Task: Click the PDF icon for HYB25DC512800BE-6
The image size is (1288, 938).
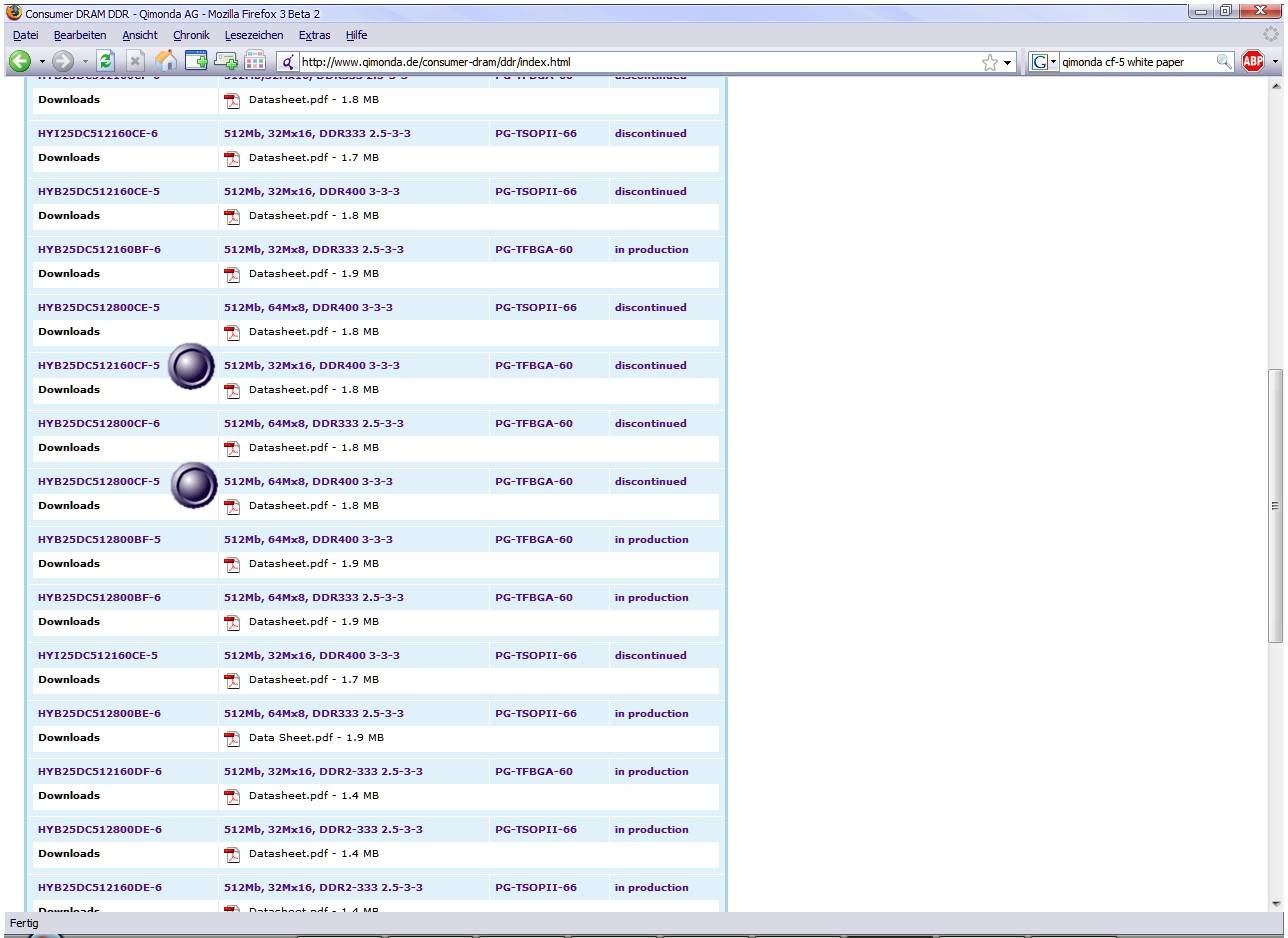Action: coord(232,738)
